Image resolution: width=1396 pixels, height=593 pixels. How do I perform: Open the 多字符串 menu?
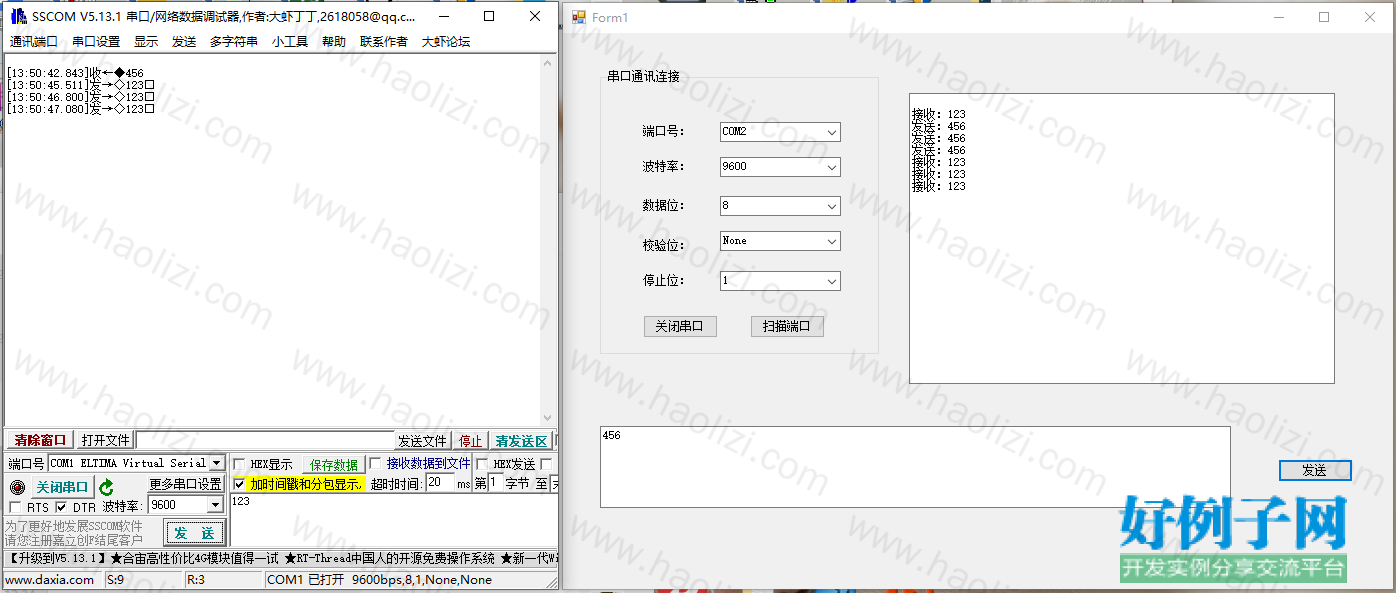pos(234,42)
